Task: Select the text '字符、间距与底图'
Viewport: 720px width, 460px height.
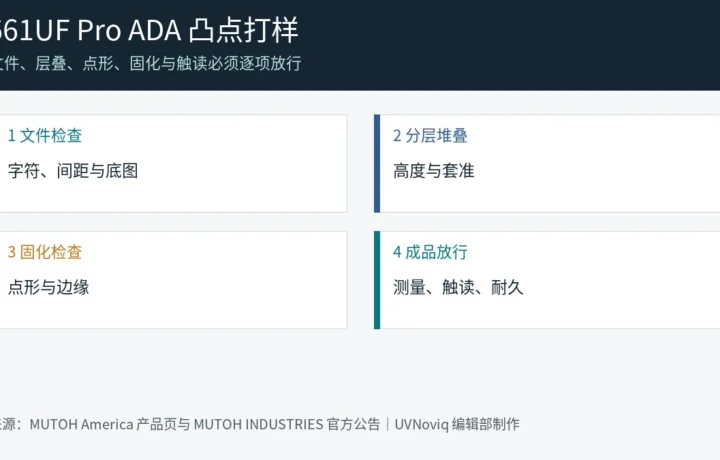Action: tap(73, 171)
